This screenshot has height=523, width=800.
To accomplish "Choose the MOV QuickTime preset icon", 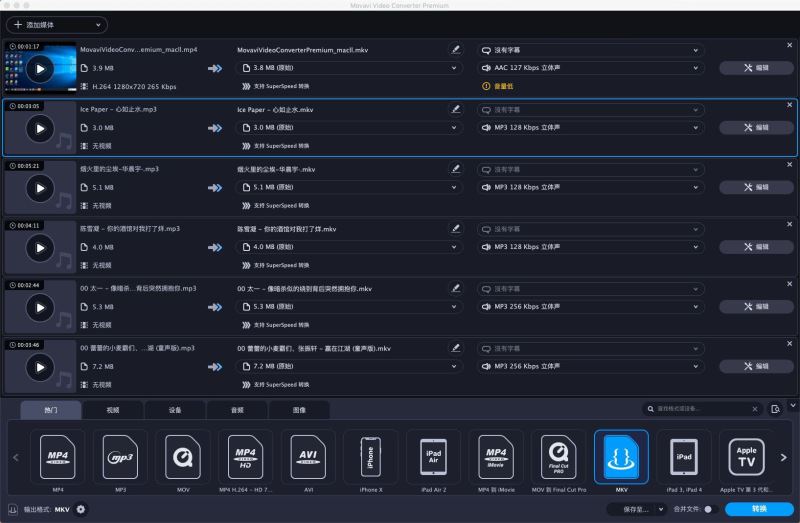I will click(x=183, y=457).
